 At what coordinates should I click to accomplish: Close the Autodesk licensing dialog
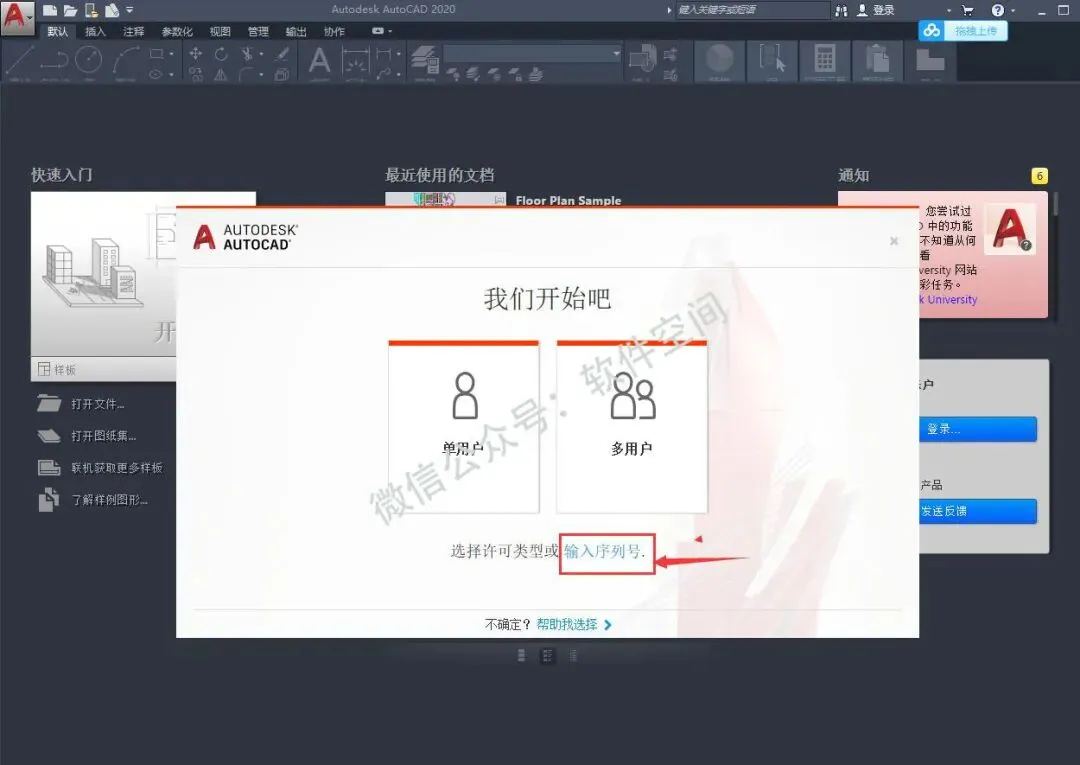click(x=893, y=241)
